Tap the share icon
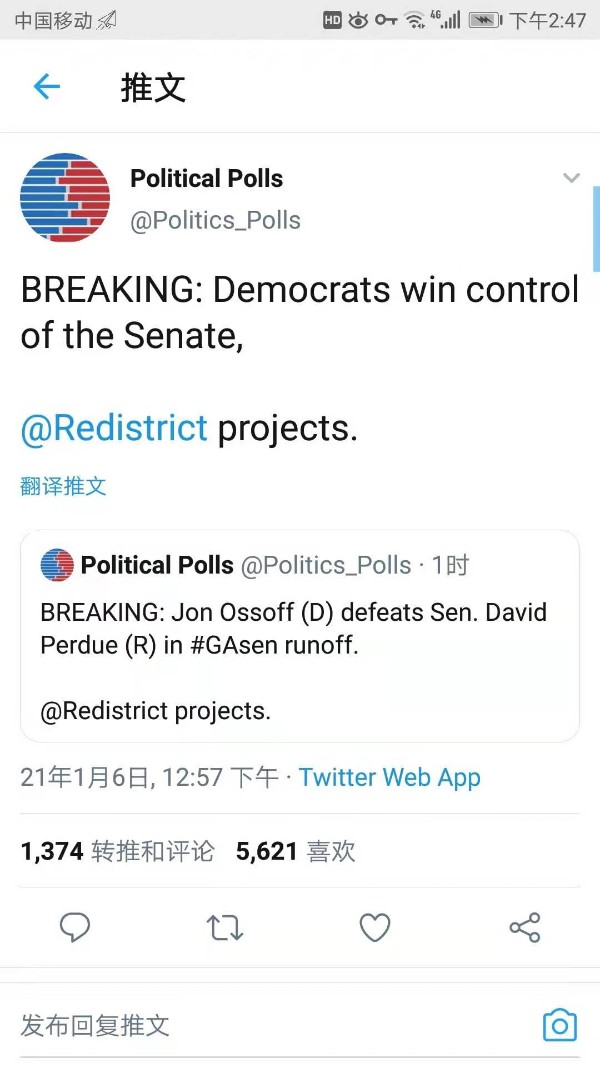 [x=525, y=927]
